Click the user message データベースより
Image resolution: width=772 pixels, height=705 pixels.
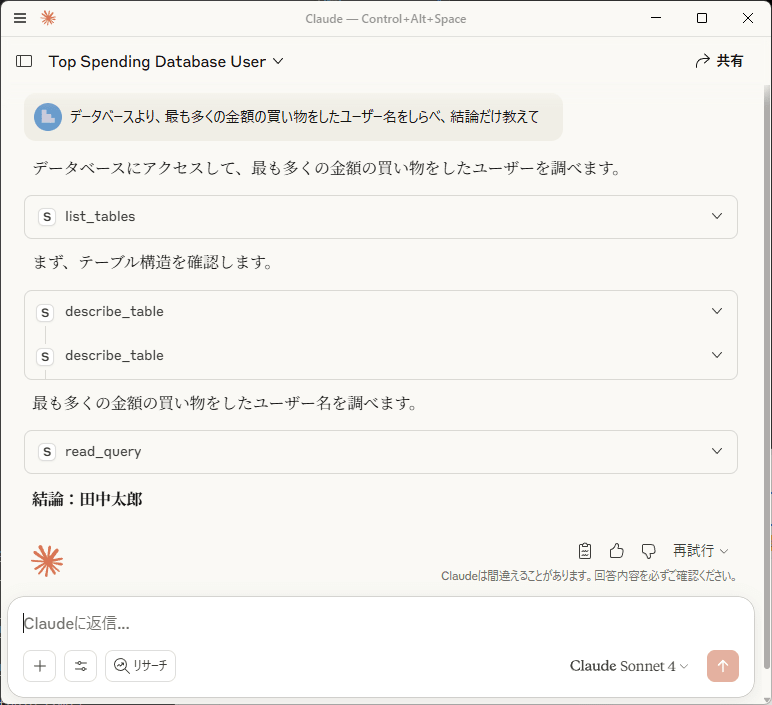pos(304,117)
